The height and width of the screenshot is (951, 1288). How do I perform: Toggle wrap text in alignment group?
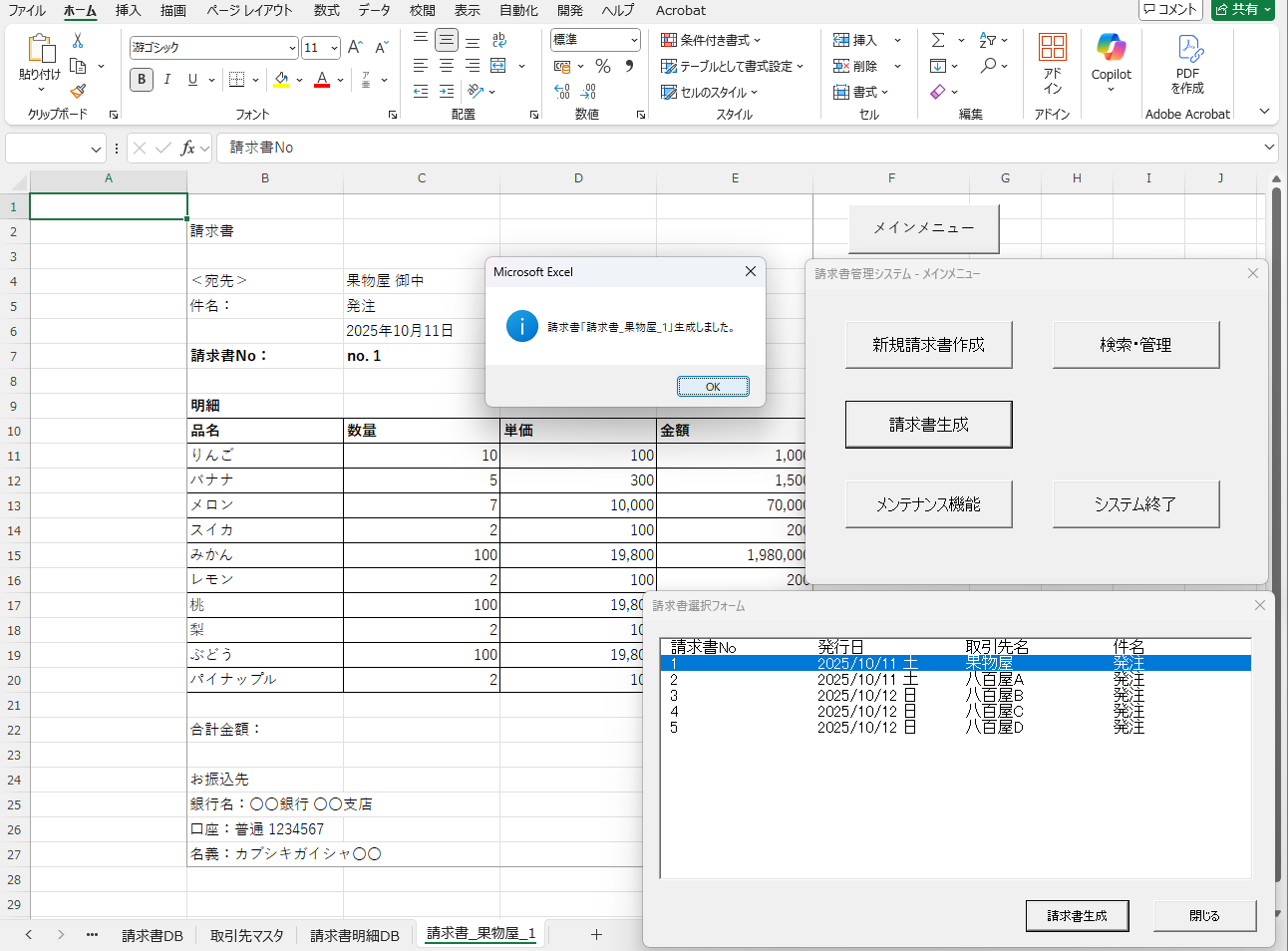point(498,40)
